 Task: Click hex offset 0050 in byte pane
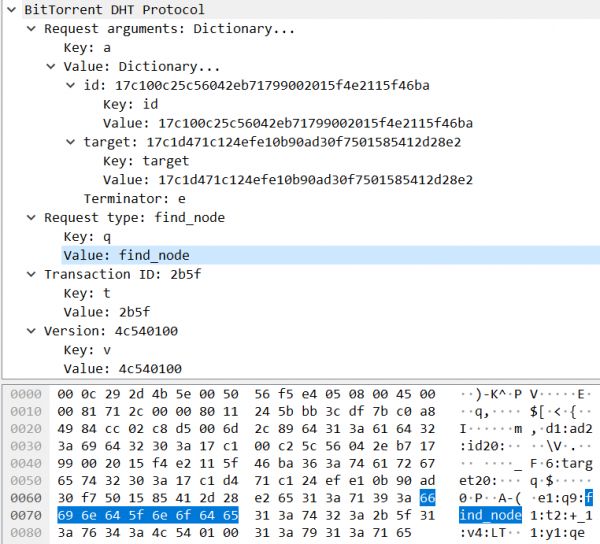coord(26,481)
